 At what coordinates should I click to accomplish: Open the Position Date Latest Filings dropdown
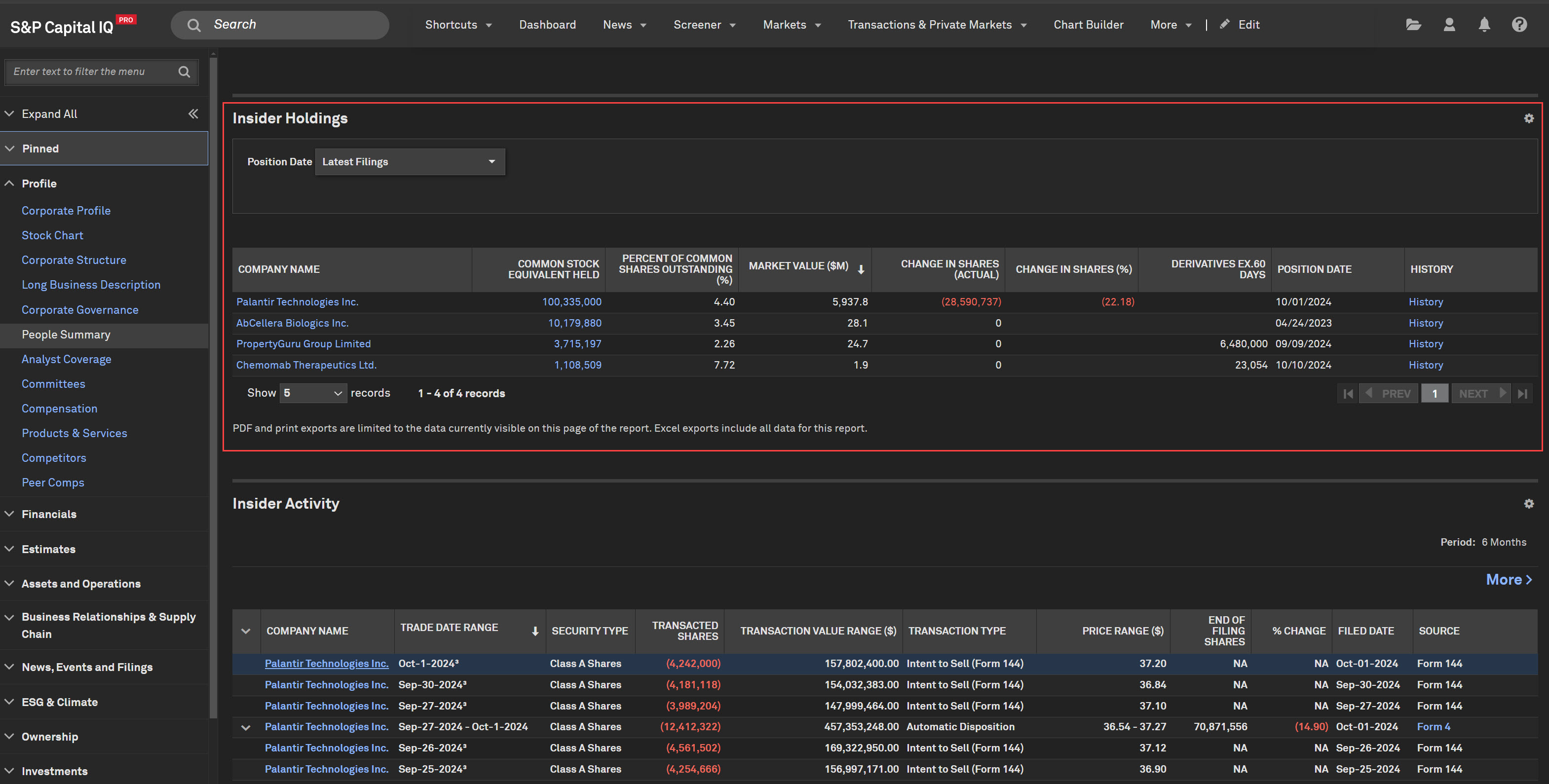(x=410, y=162)
